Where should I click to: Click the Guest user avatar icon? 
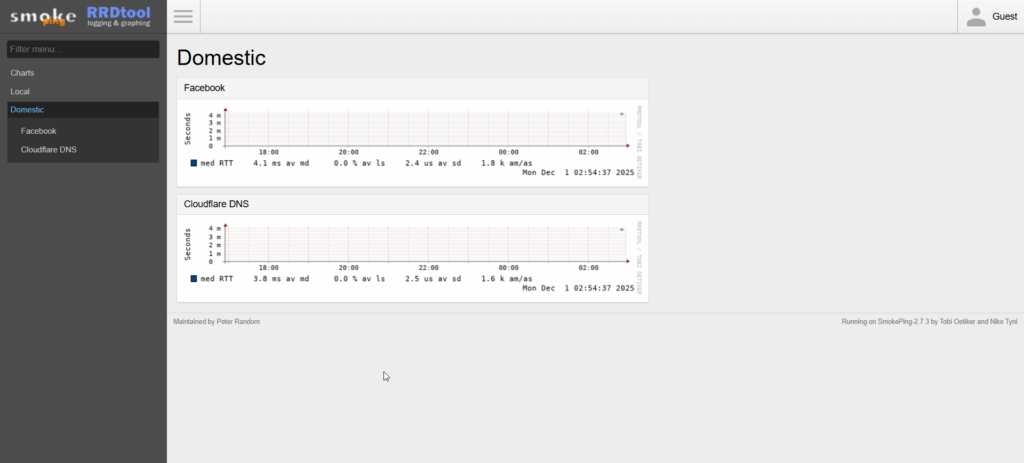coord(976,16)
